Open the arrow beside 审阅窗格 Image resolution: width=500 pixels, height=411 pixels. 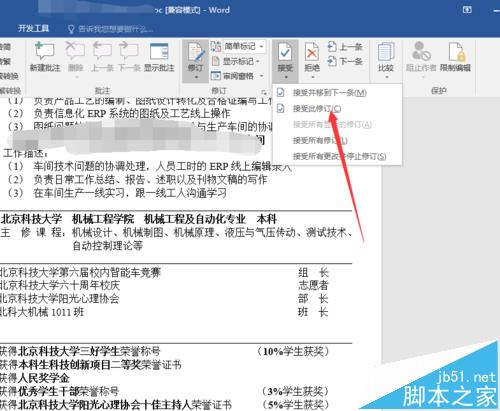pos(261,76)
